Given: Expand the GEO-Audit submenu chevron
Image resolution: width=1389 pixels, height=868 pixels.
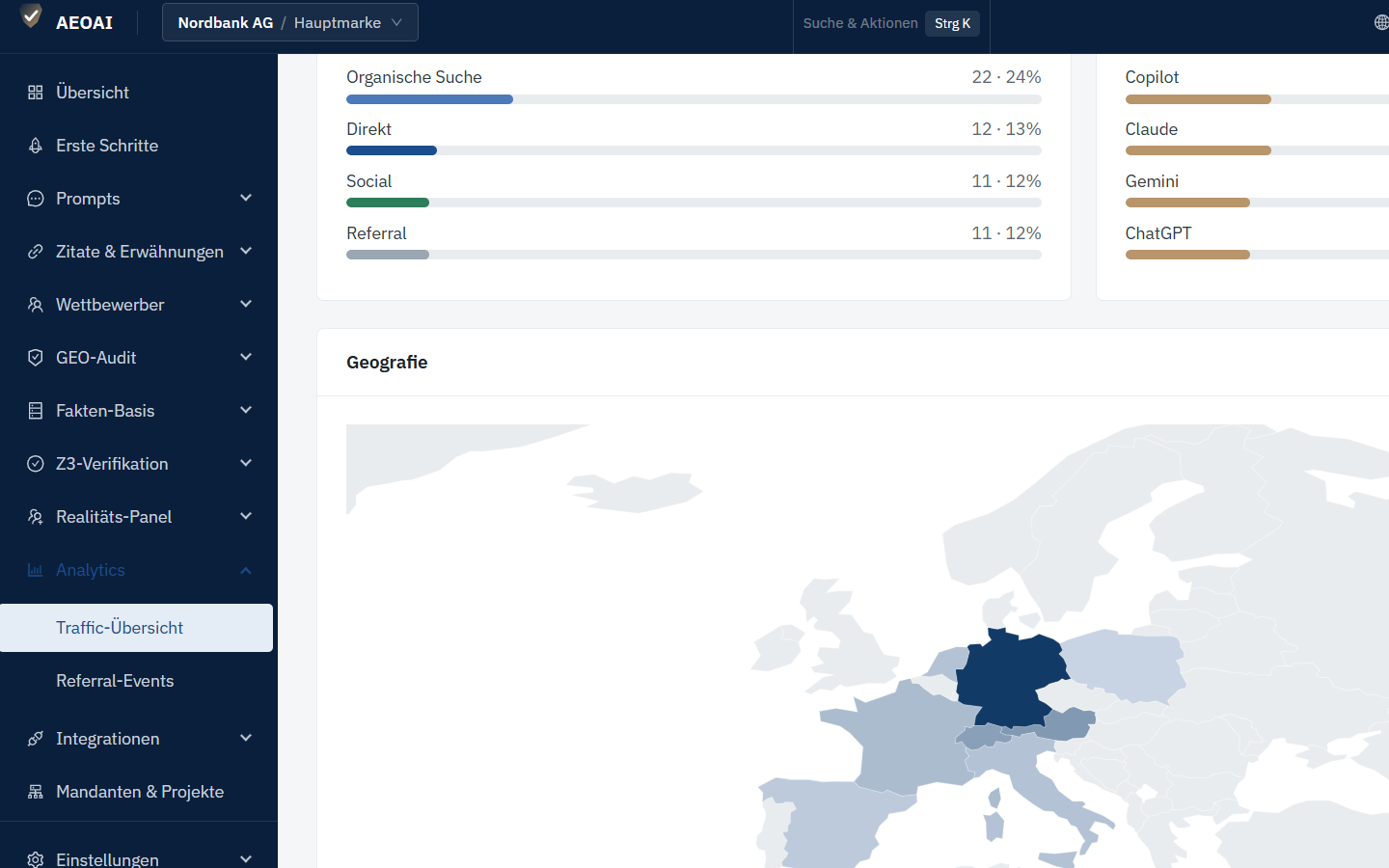Looking at the screenshot, I should click(x=246, y=357).
